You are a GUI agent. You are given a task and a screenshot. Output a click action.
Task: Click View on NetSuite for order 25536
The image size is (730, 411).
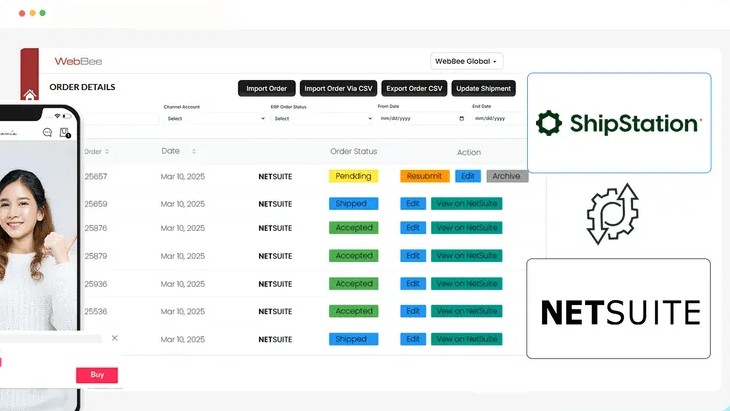tap(466, 311)
